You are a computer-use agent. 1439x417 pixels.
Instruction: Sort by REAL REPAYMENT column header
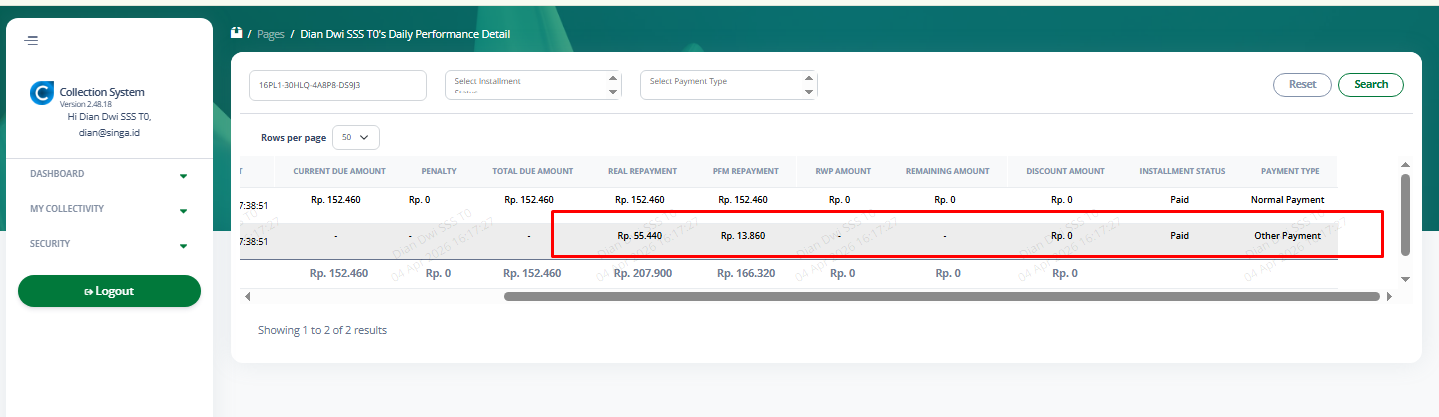point(642,171)
